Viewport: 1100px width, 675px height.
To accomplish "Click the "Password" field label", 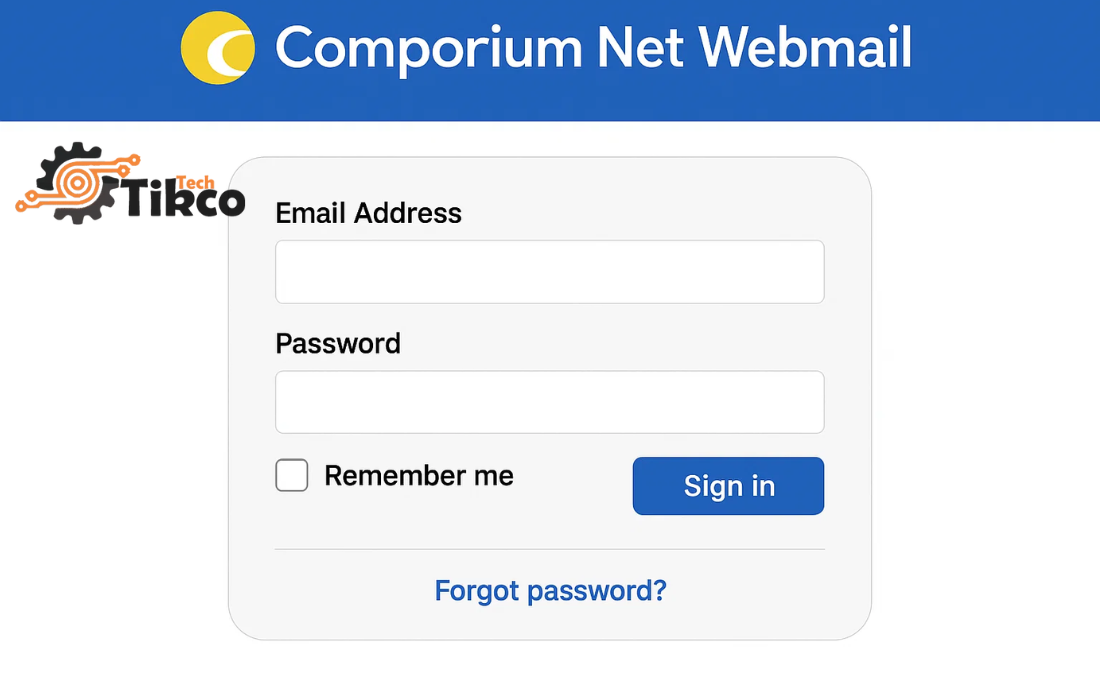I will pos(338,343).
